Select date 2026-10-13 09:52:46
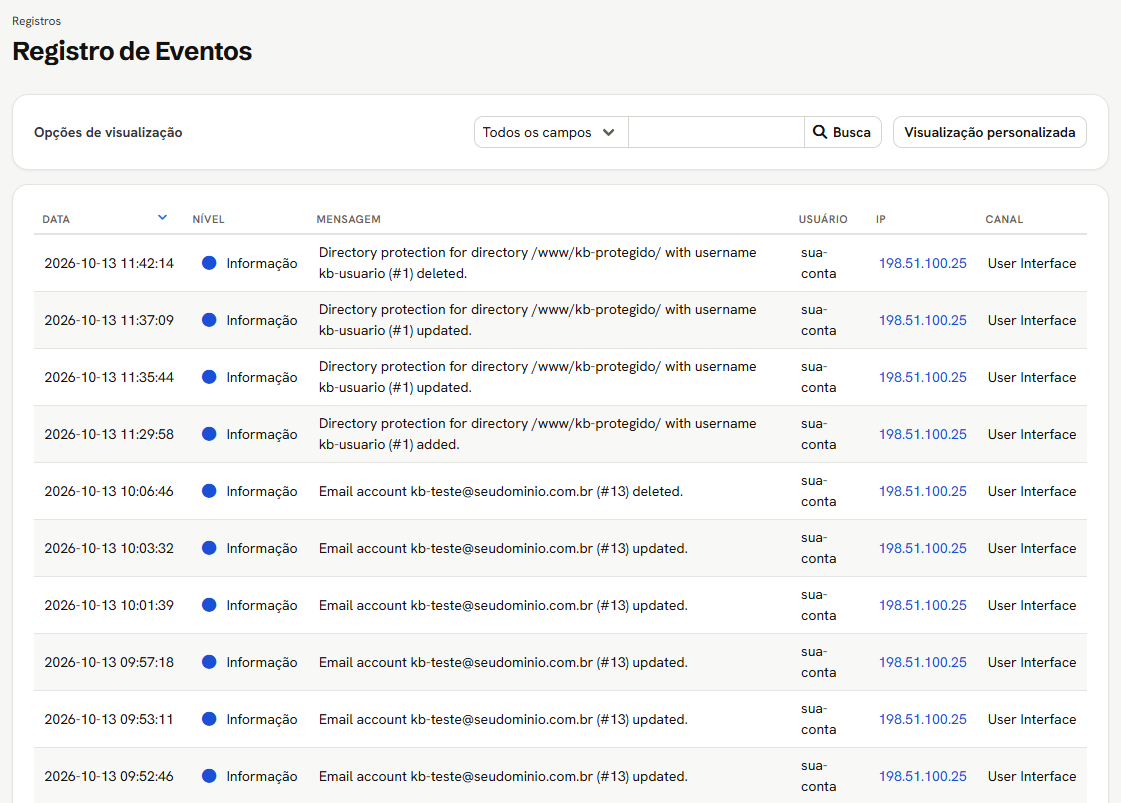1121x803 pixels. coord(109,777)
